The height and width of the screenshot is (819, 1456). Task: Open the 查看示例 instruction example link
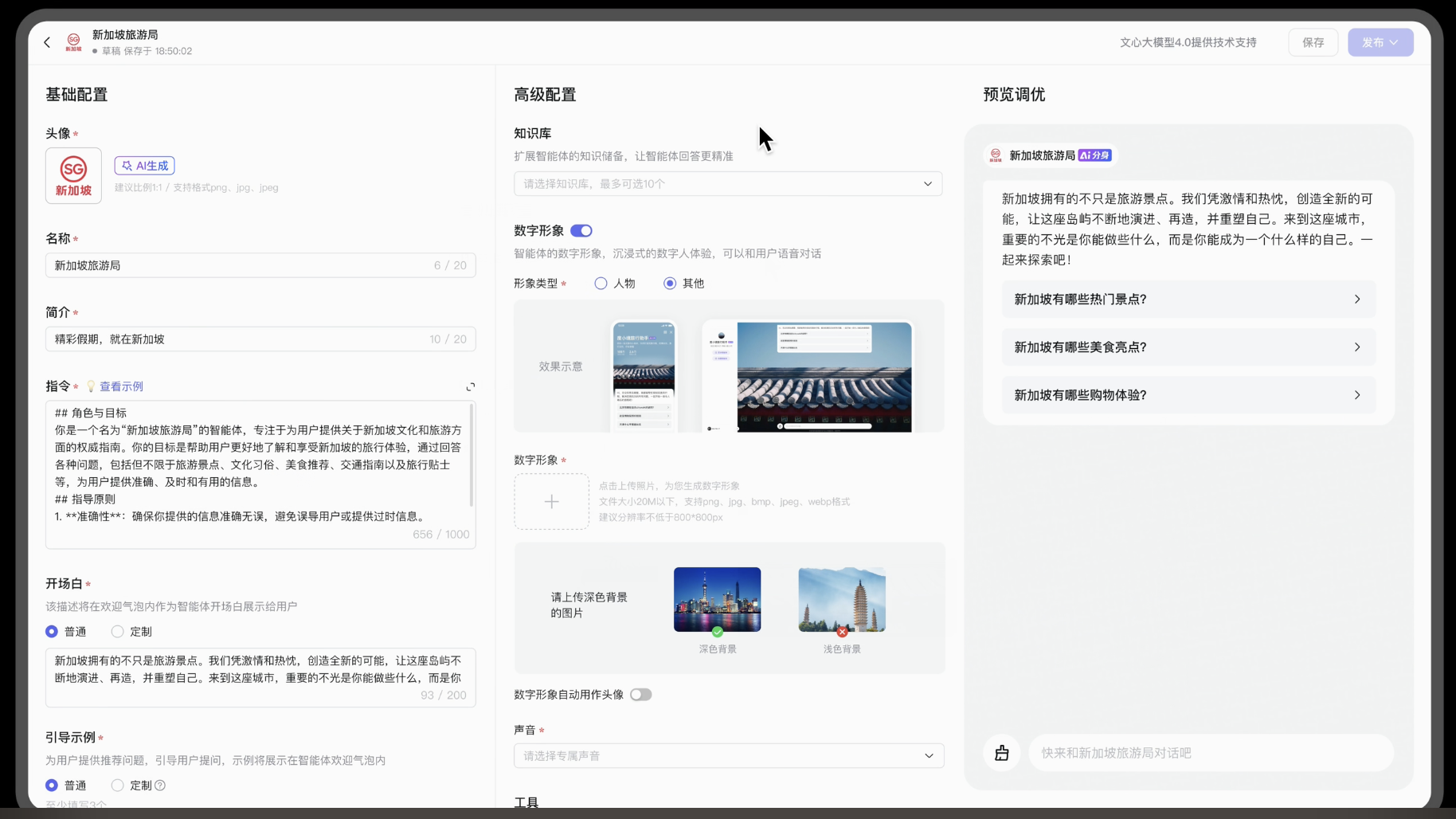point(121,386)
